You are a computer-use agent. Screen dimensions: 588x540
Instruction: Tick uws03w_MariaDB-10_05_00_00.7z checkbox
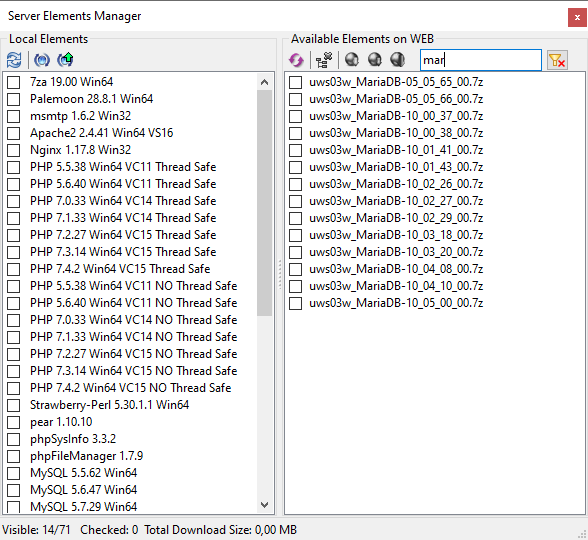[x=296, y=303]
